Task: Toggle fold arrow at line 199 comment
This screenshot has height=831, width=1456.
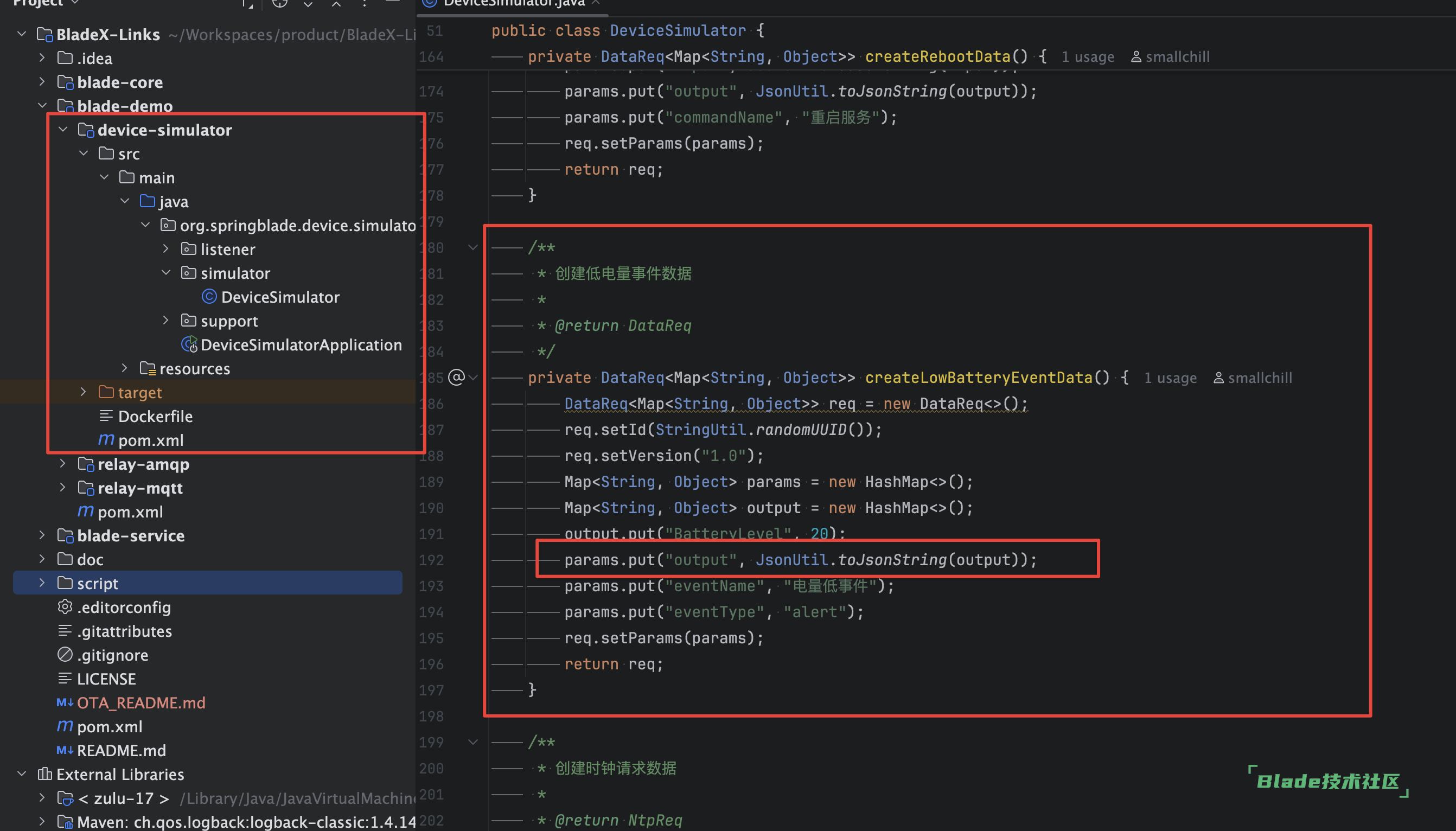Action: point(472,742)
